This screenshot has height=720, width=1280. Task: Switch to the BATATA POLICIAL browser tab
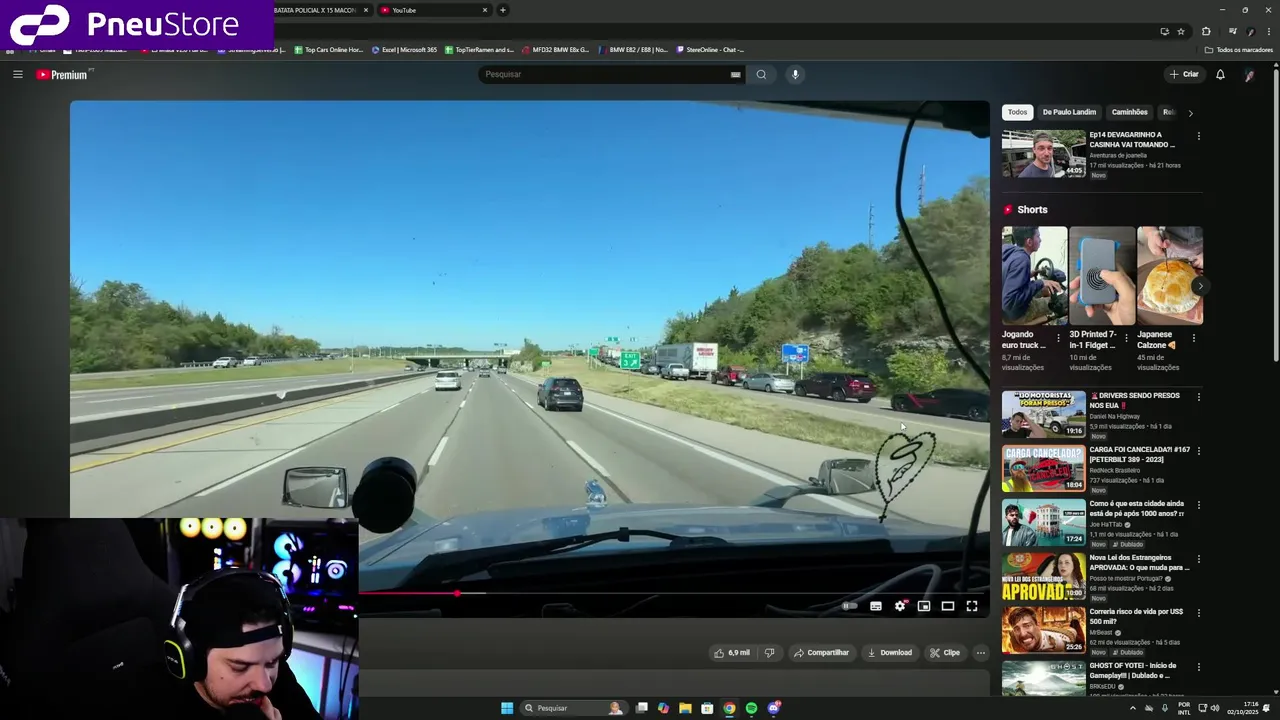pyautogui.click(x=314, y=10)
